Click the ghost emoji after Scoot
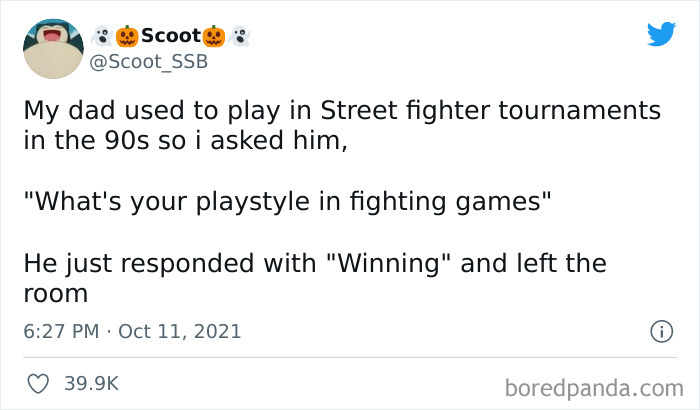Viewport: 700px width, 410px height. [x=238, y=36]
